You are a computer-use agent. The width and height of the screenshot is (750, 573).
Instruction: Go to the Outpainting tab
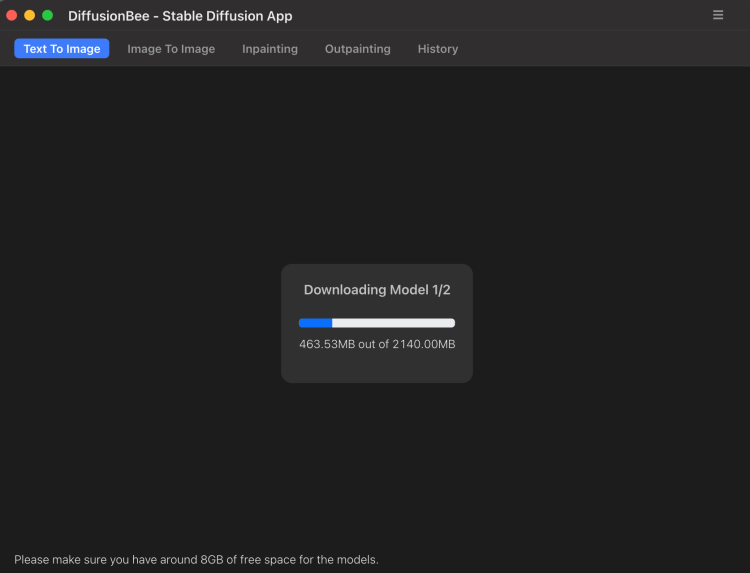click(357, 49)
